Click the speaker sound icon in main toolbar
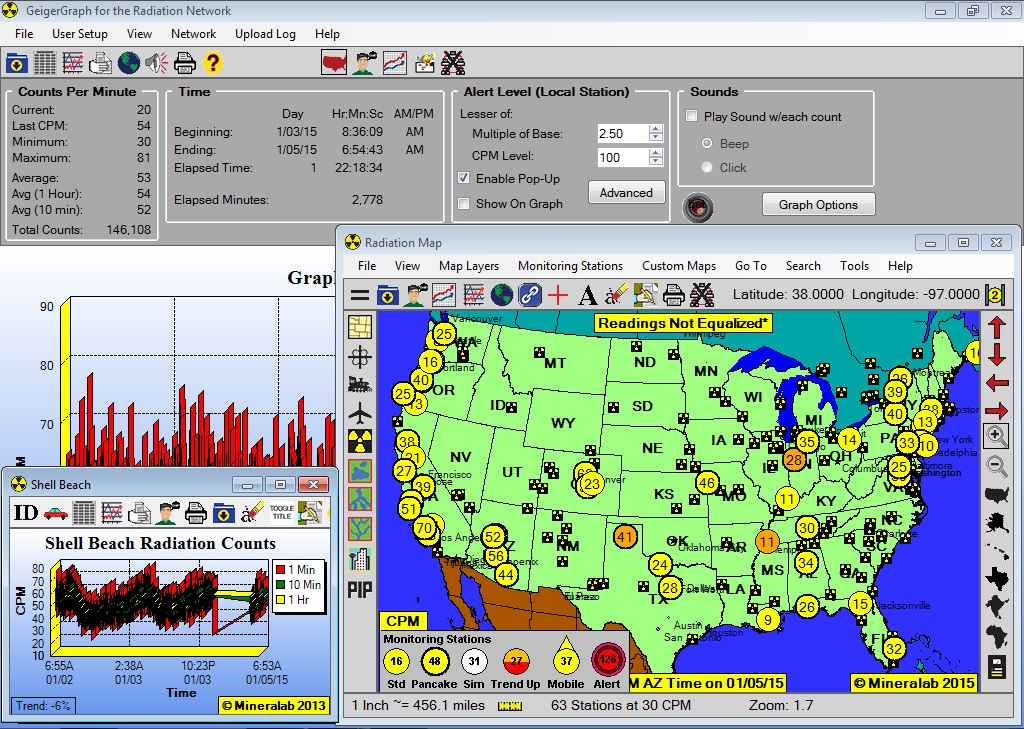Viewport: 1024px width, 729px height. coord(156,63)
